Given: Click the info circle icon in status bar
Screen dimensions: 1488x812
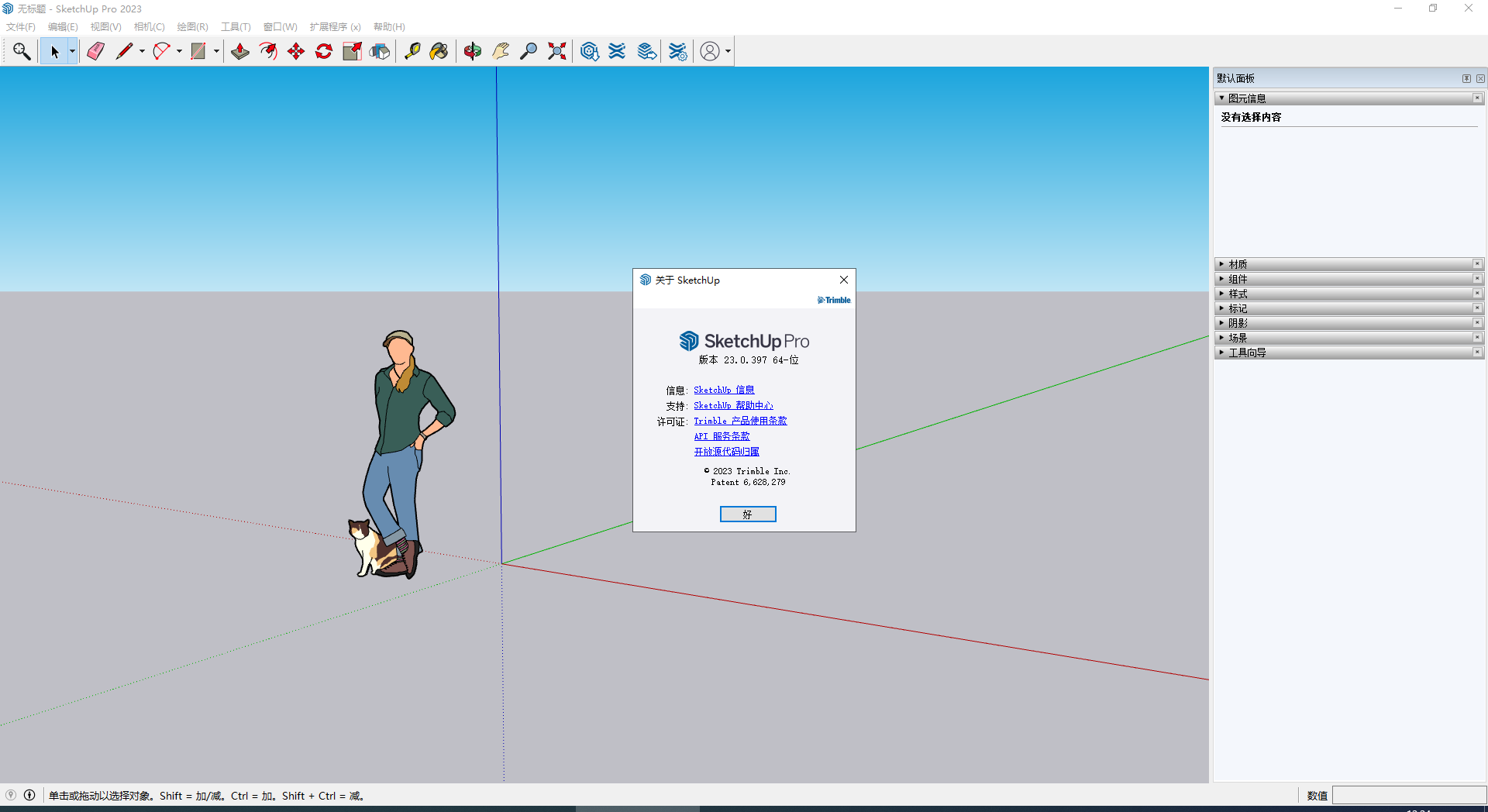Looking at the screenshot, I should point(29,795).
